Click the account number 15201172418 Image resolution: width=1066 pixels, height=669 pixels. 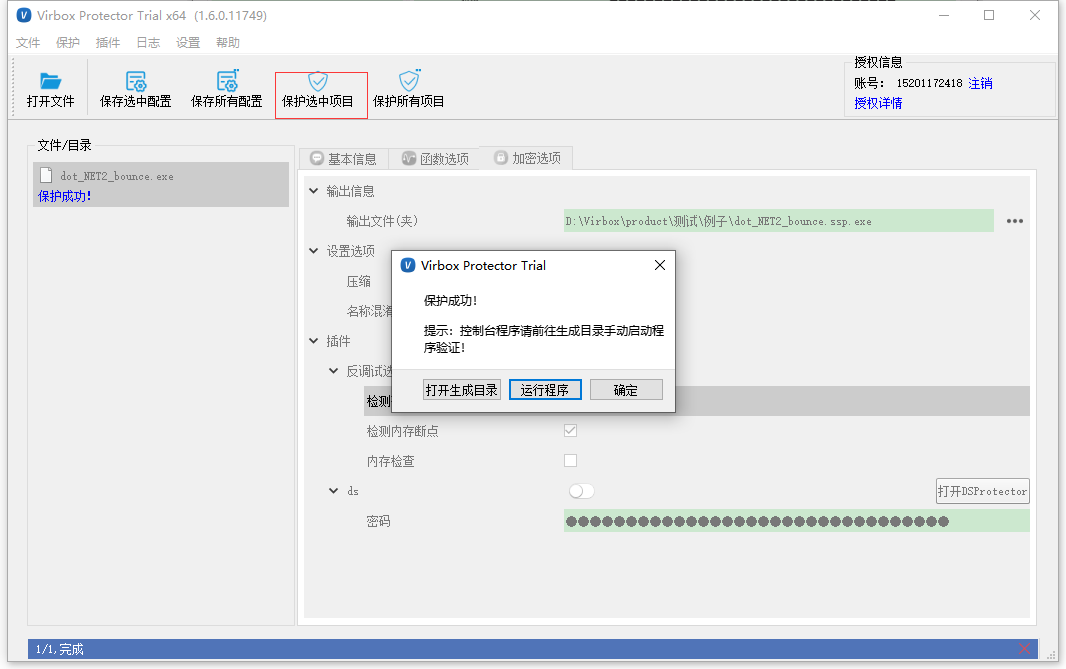(929, 83)
